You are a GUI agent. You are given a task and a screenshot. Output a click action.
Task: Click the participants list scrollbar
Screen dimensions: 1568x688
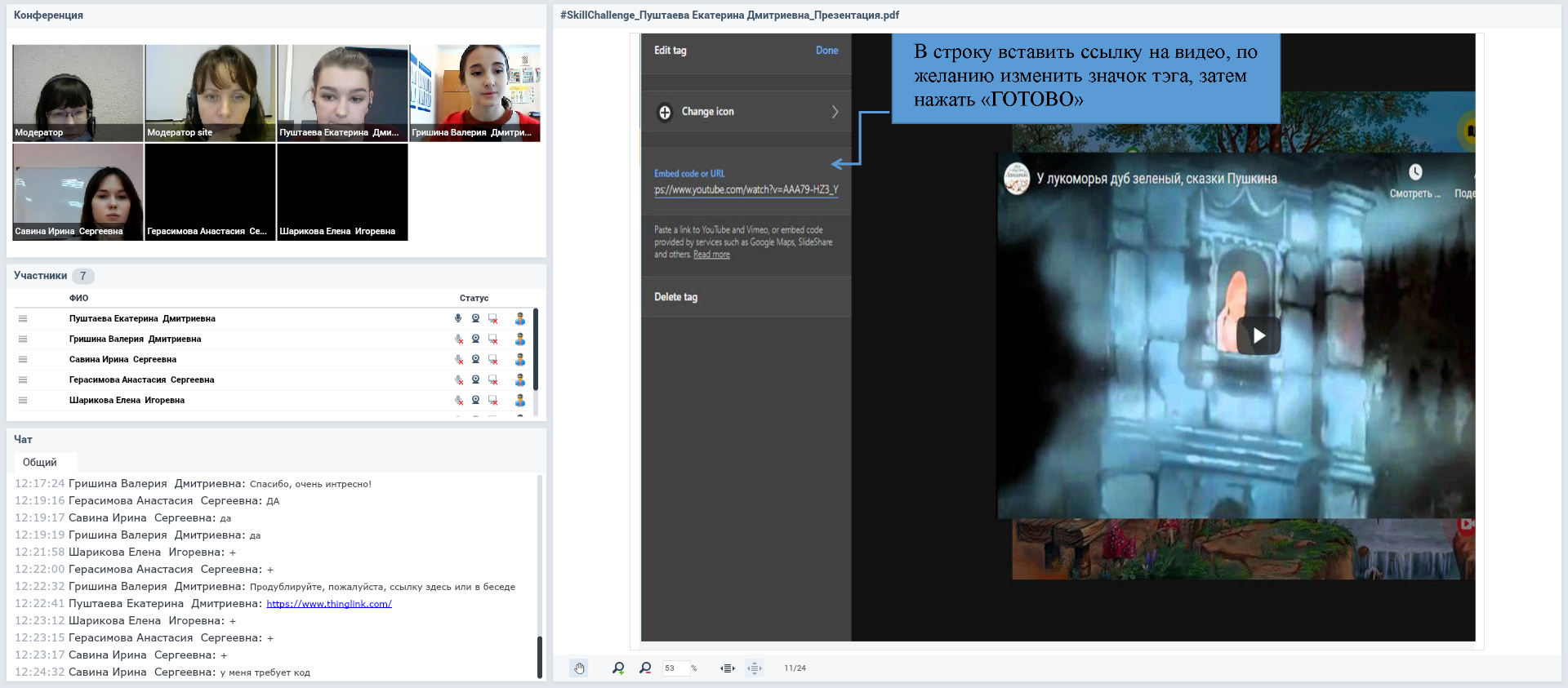pyautogui.click(x=536, y=349)
